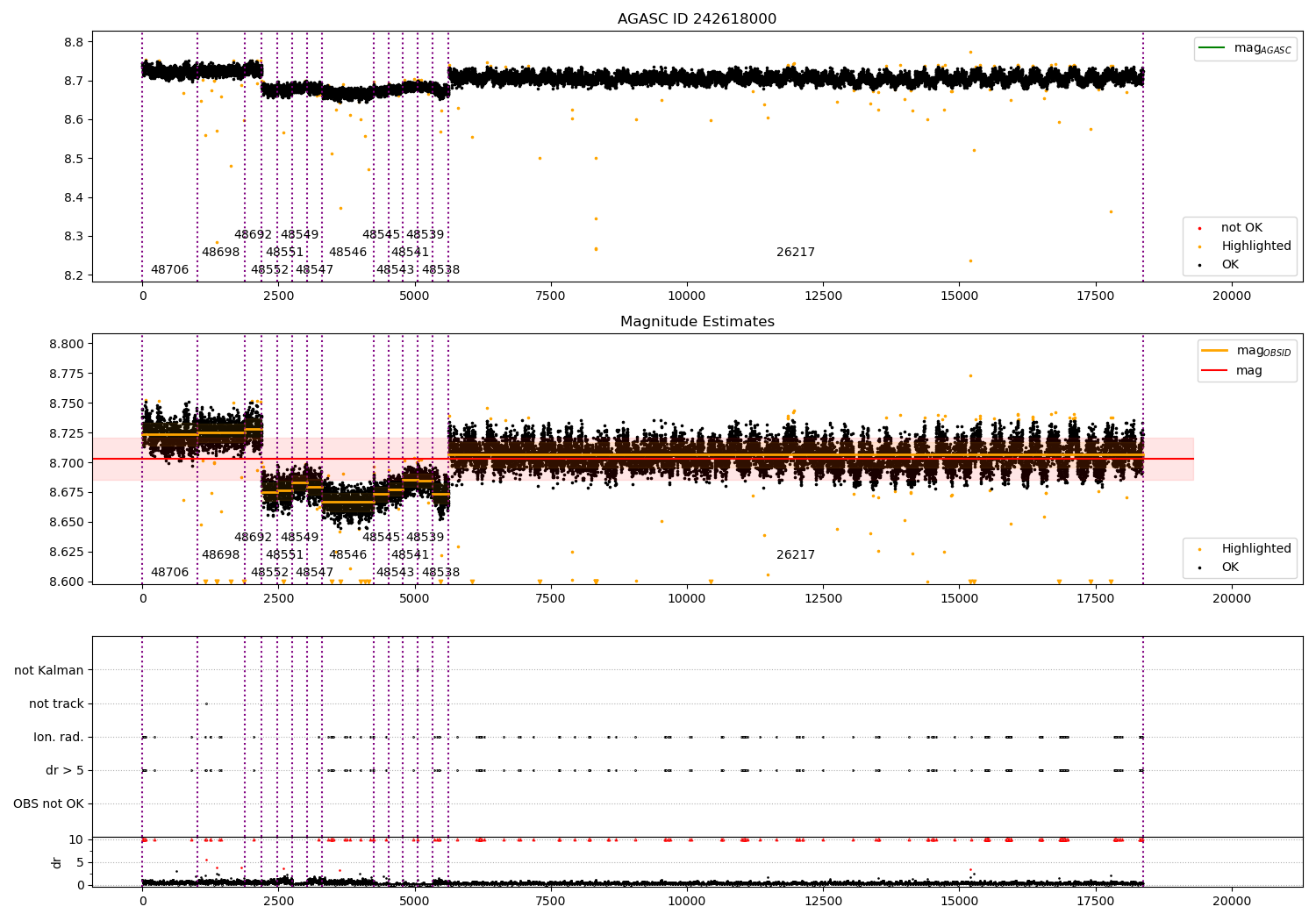Image resolution: width=1316 pixels, height=921 pixels.
Task: Click the 'OBS not OK' axis label
Action: pos(48,803)
